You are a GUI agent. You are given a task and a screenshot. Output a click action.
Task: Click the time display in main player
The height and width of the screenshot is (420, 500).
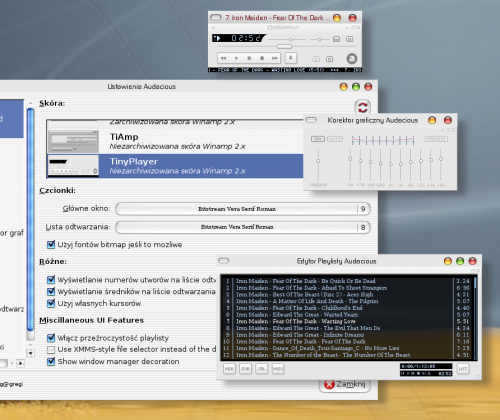[x=246, y=38]
